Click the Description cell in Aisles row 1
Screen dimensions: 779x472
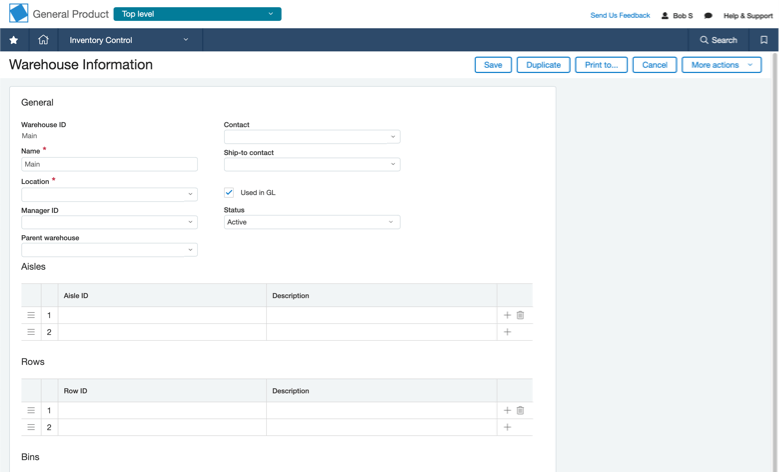[x=382, y=315]
